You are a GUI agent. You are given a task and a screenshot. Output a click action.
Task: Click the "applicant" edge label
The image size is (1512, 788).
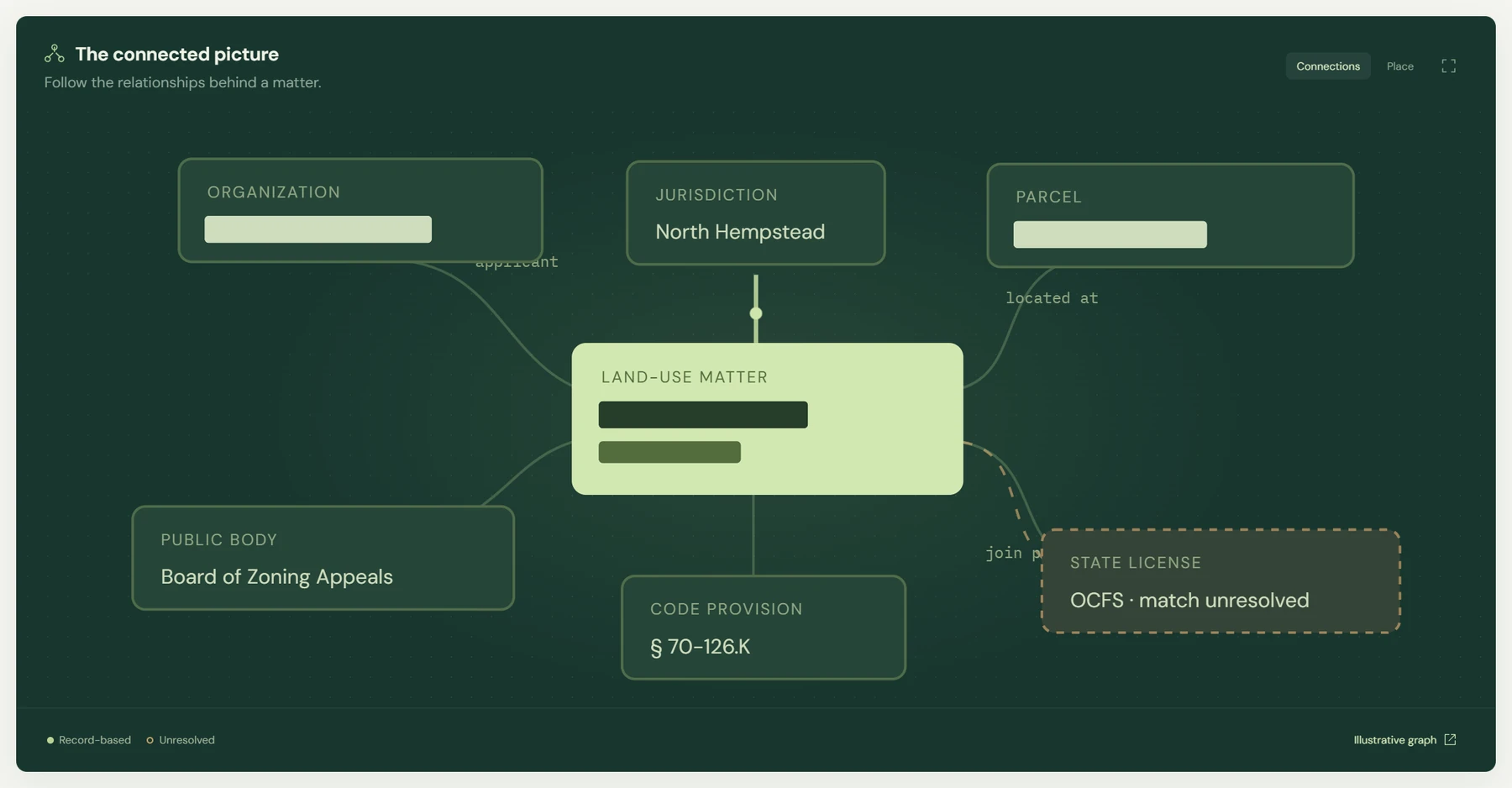517,263
